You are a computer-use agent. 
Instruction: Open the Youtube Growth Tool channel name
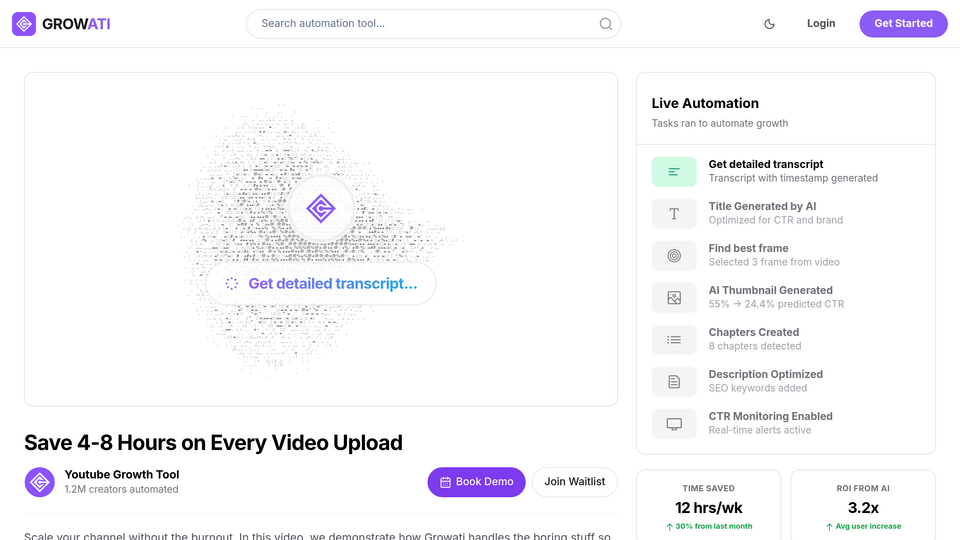point(122,474)
